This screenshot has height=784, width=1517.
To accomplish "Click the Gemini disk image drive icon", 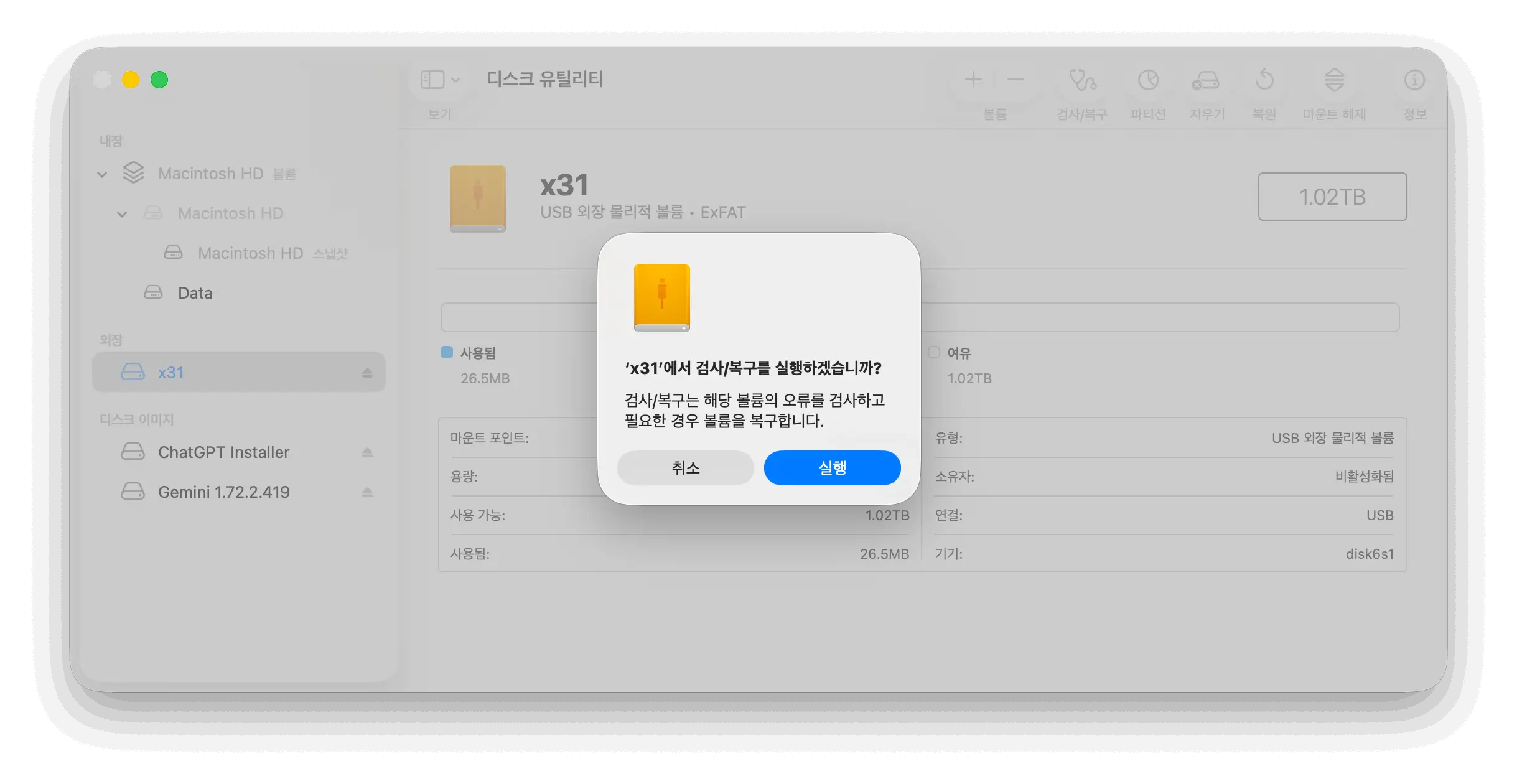I will [x=133, y=492].
